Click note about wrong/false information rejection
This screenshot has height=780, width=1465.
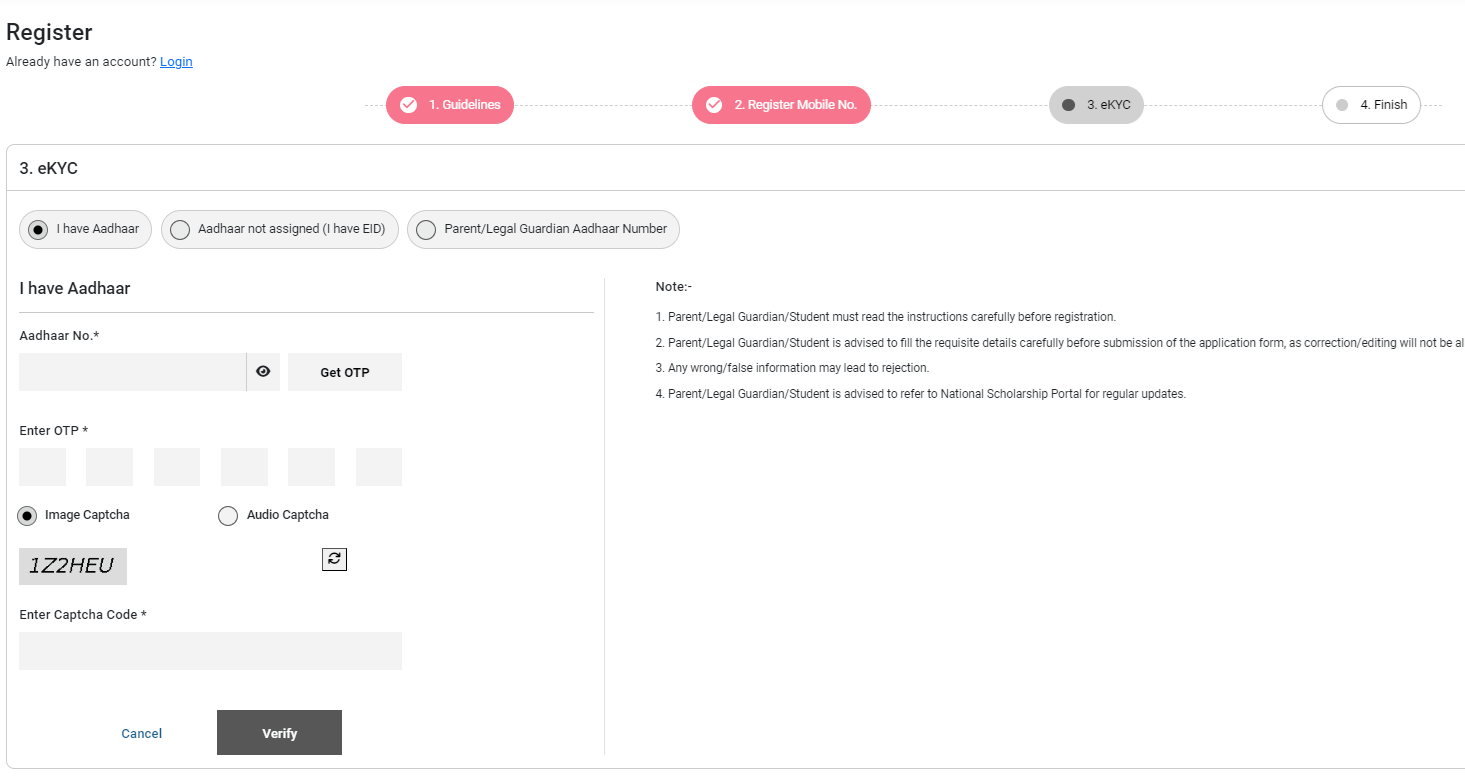pyautogui.click(x=792, y=368)
